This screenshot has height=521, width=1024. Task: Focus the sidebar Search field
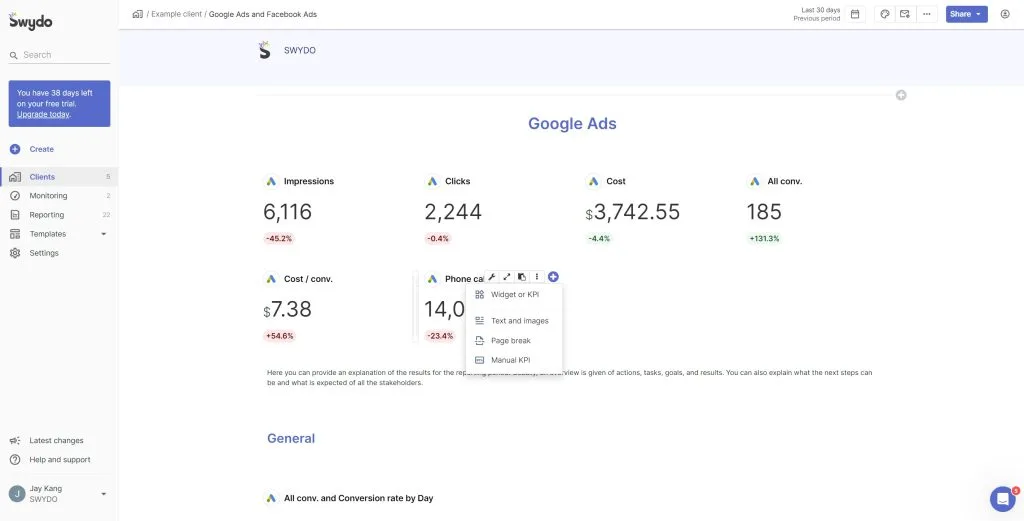(59, 55)
